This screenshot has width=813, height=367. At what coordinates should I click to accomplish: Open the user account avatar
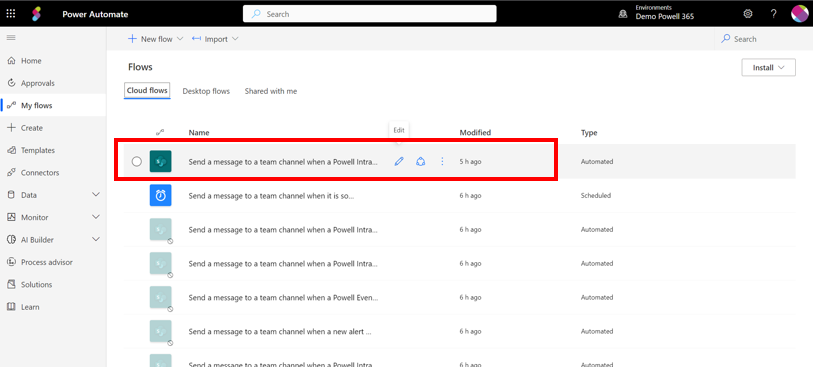pos(800,14)
